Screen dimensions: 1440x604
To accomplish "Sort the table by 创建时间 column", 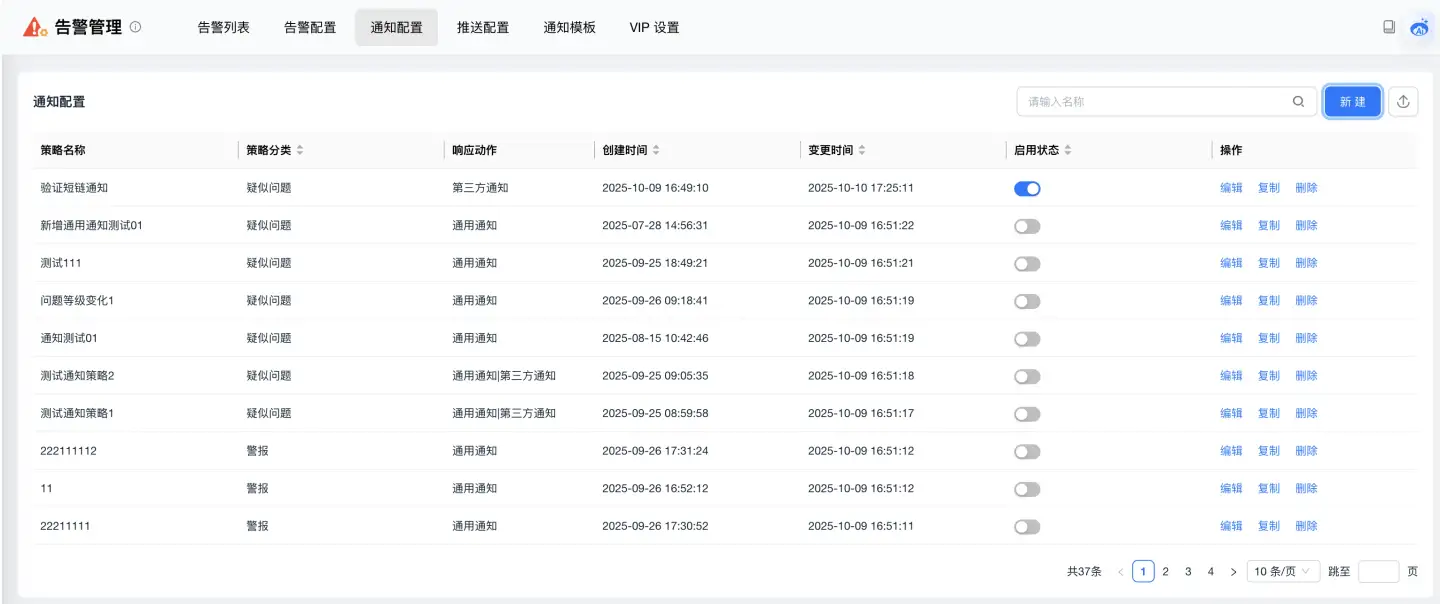I will pyautogui.click(x=658, y=149).
